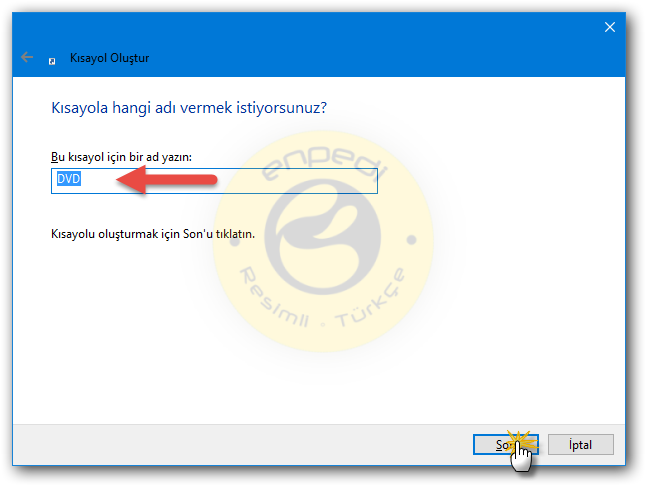Click the heading Kısayola hangi adı vermek istiyorsunuz
Screen dimensions: 646x486
(x=189, y=108)
